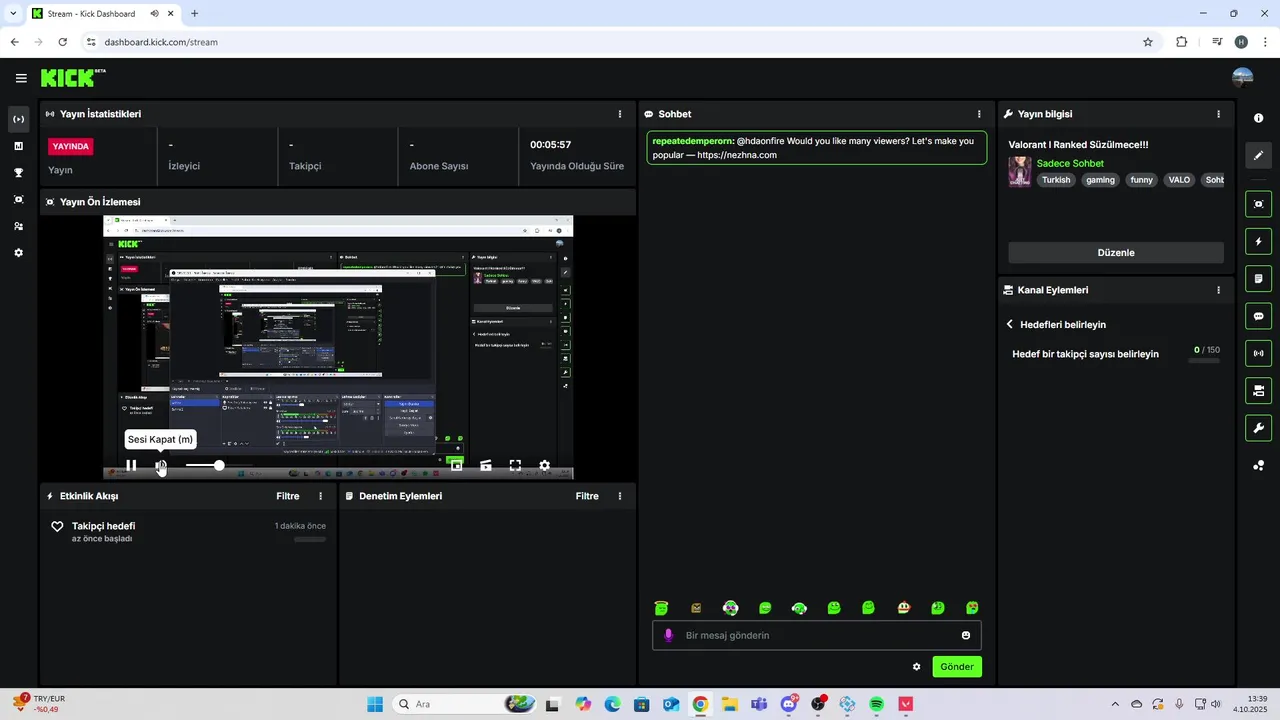Click the info icon in the right sidebar

click(x=1258, y=118)
